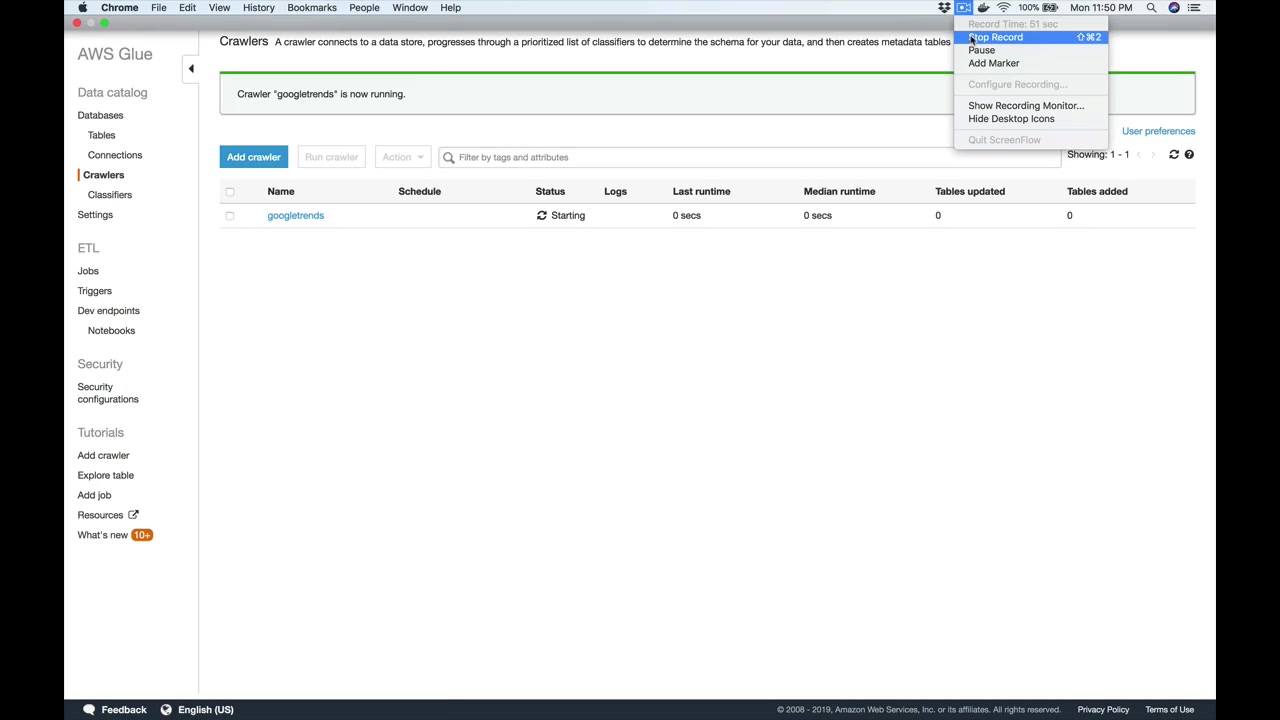Click the globe language icon
The height and width of the screenshot is (720, 1280).
click(x=166, y=710)
